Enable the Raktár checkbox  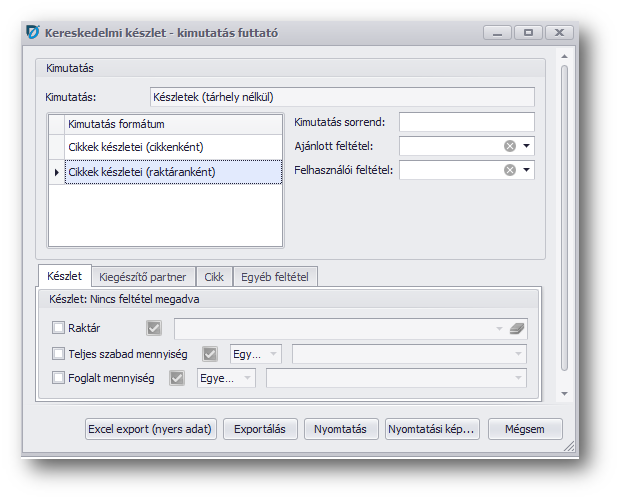58,328
